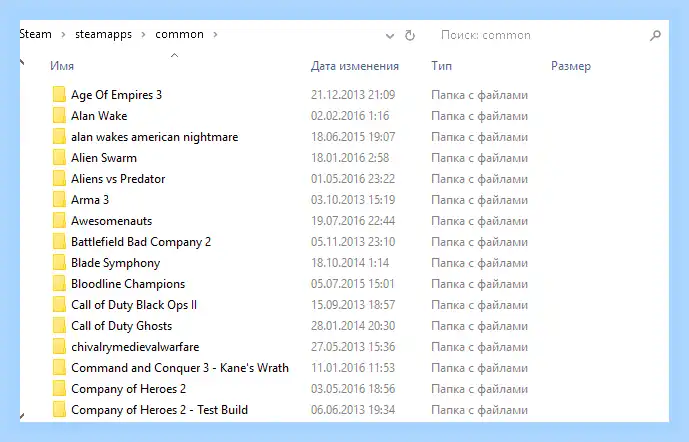
Task: Click the date 28.01.2014 20:30
Action: pos(353,326)
